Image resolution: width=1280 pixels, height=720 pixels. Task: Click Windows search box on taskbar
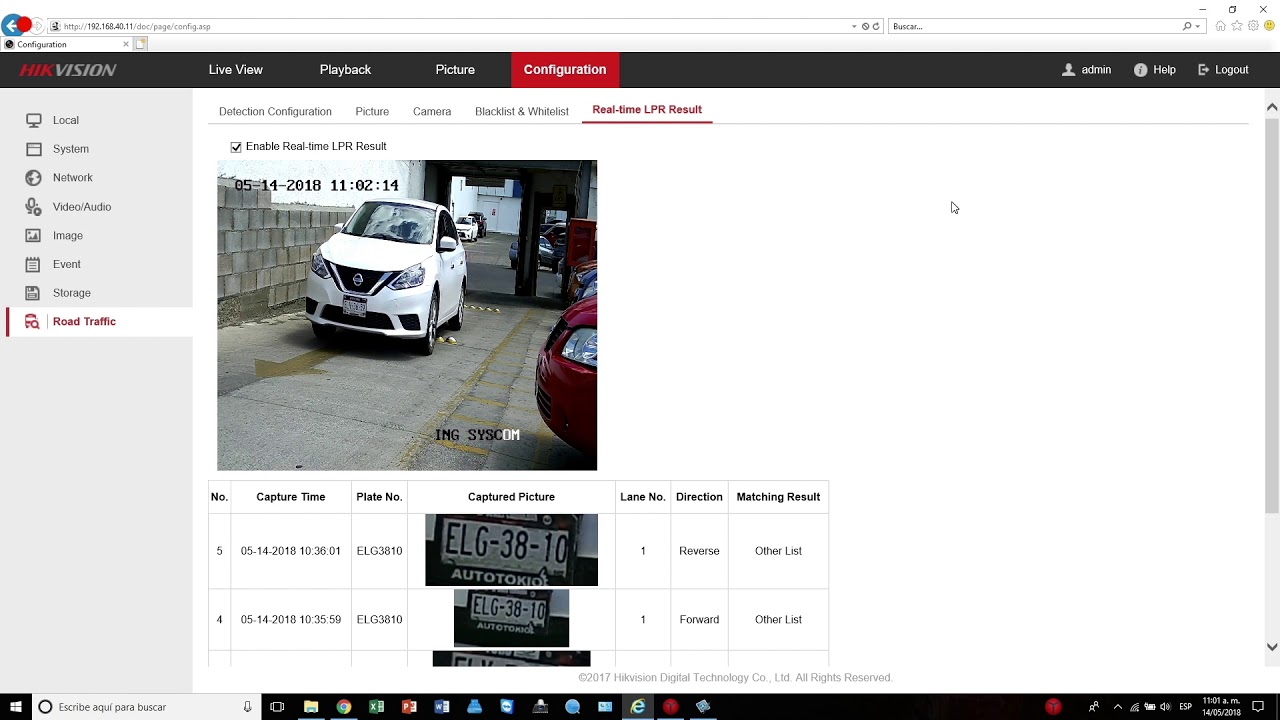145,707
